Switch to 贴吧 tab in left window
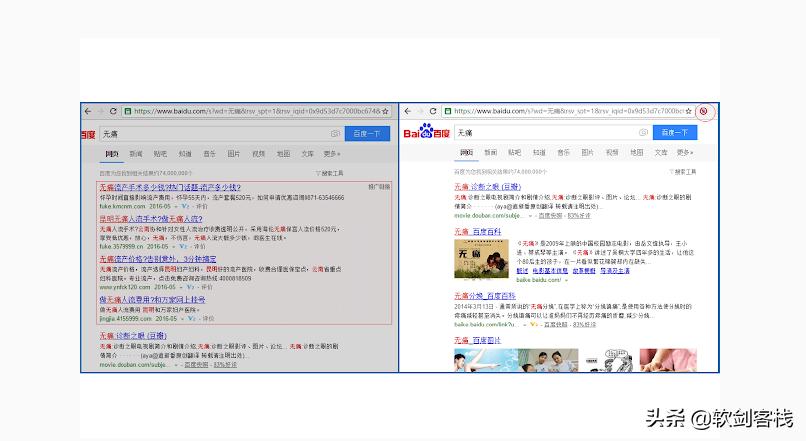Screen dimensions: 806x441 (x=160, y=154)
